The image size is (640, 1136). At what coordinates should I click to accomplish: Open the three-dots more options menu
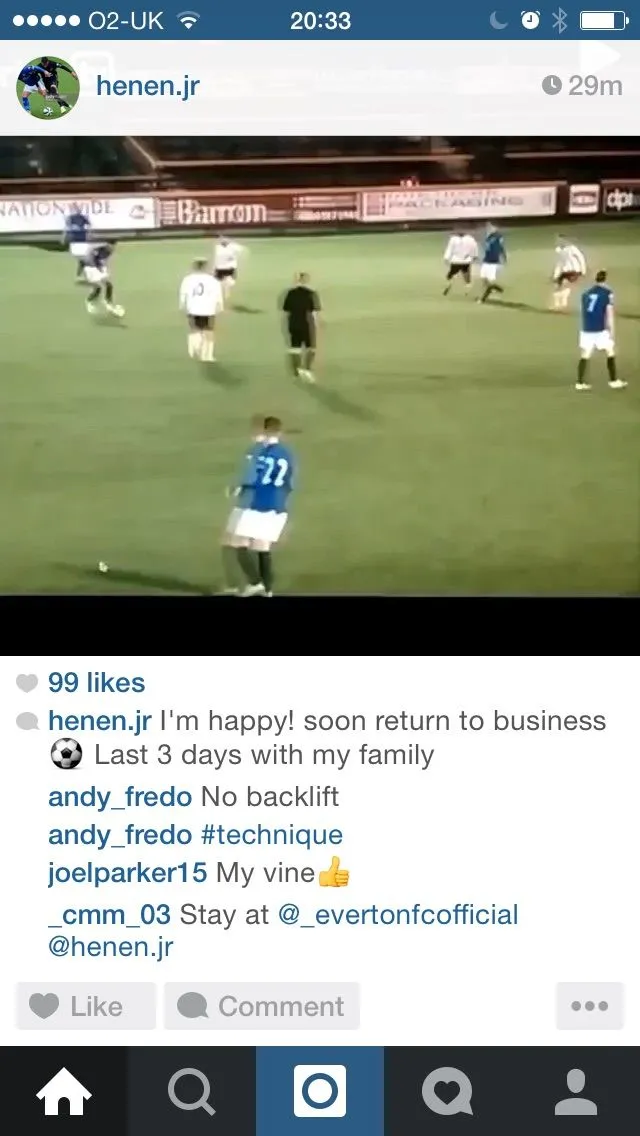(x=589, y=1006)
